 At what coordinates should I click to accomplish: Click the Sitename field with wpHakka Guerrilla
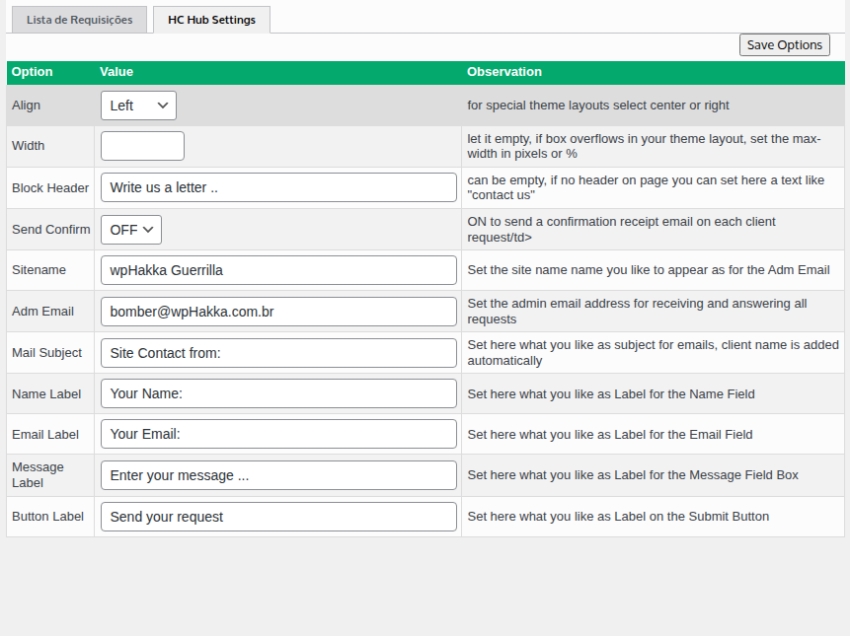[278, 270]
